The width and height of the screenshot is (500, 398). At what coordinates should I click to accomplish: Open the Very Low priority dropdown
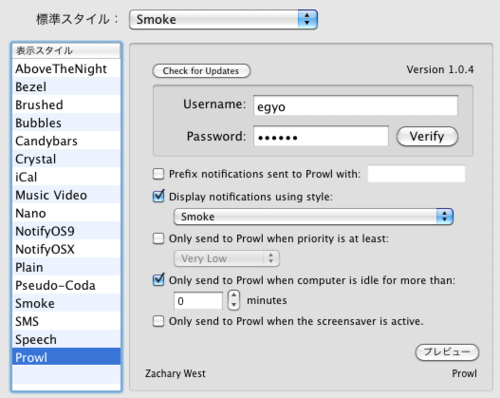[x=226, y=258]
